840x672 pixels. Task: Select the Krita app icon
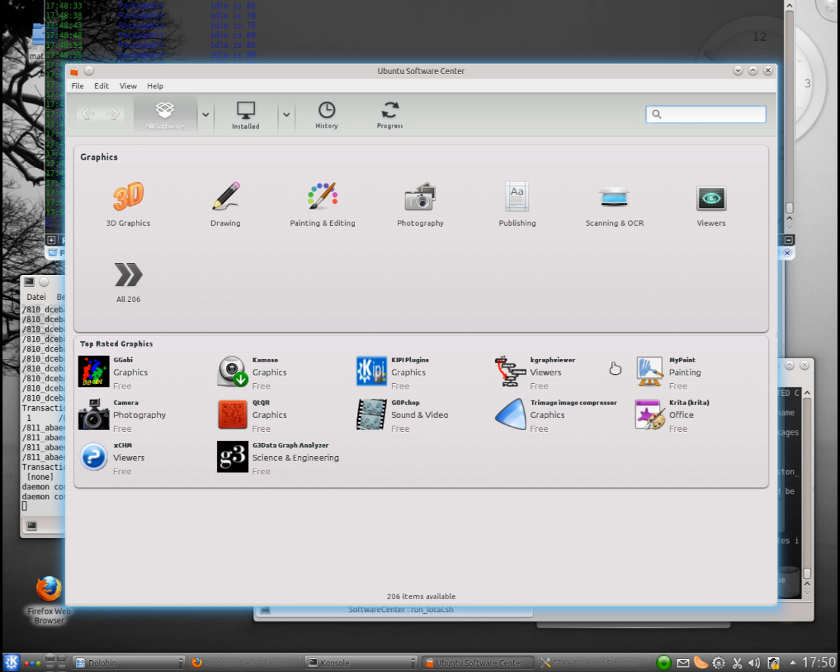pos(649,414)
